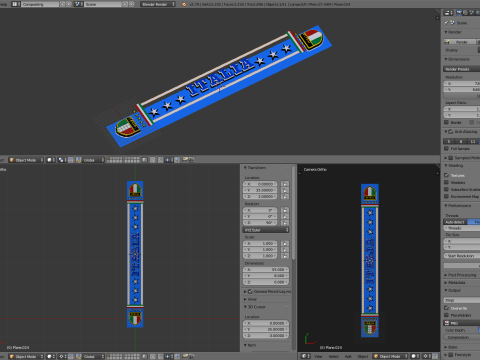Toggle the Anti-Aliasing checkbox
The width and height of the screenshot is (480, 360).
point(451,132)
